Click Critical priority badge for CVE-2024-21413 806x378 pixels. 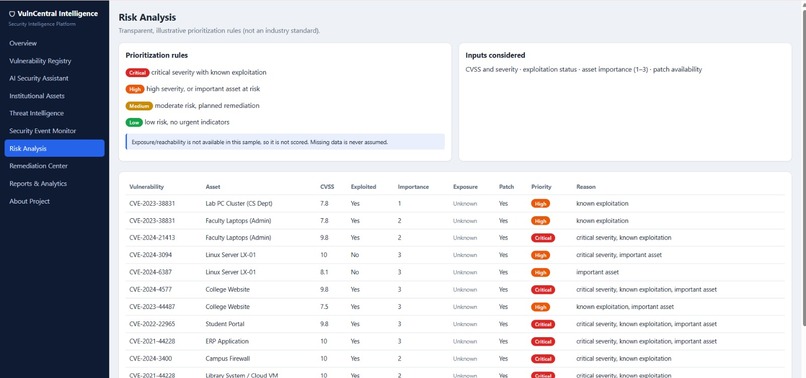[543, 238]
